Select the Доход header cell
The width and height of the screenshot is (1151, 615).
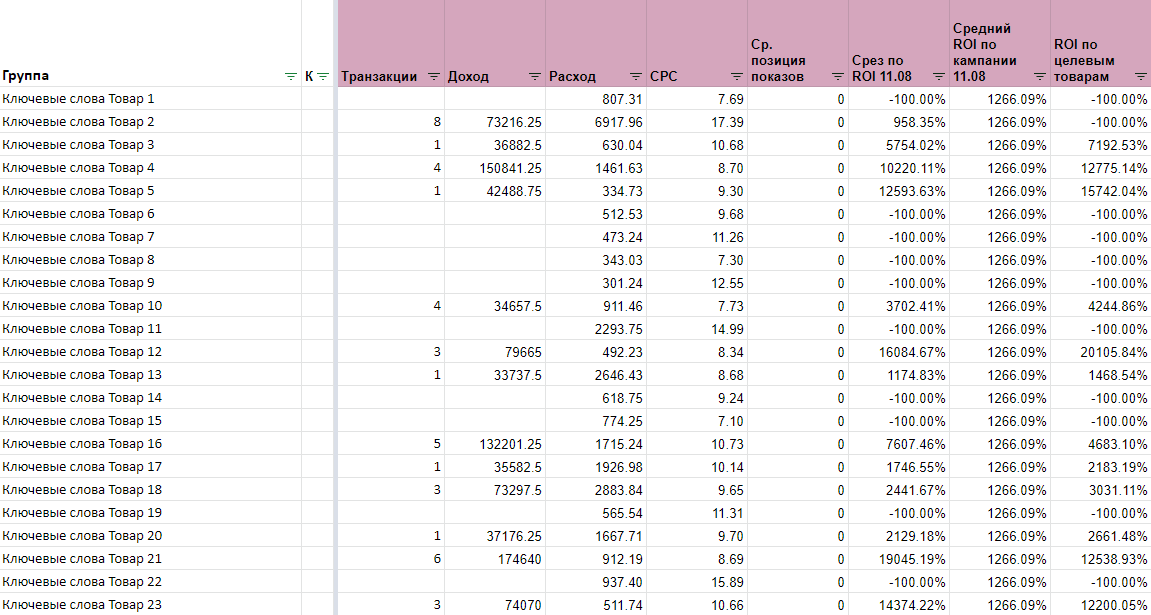[495, 43]
